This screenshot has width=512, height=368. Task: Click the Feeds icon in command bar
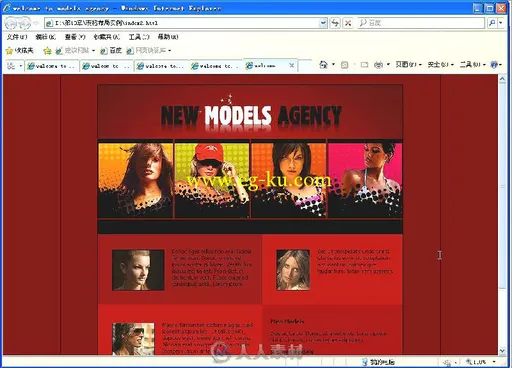click(345, 65)
